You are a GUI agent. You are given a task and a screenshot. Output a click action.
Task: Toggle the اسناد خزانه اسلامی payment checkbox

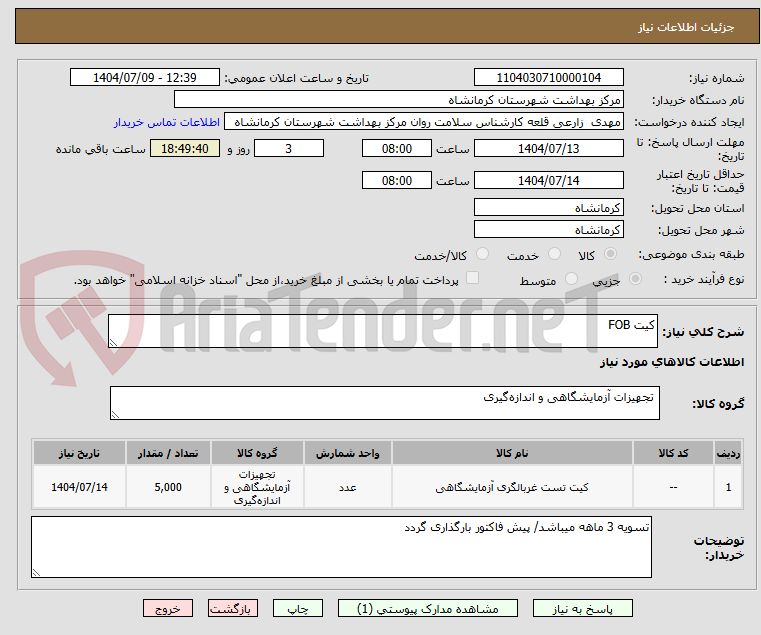[472, 278]
